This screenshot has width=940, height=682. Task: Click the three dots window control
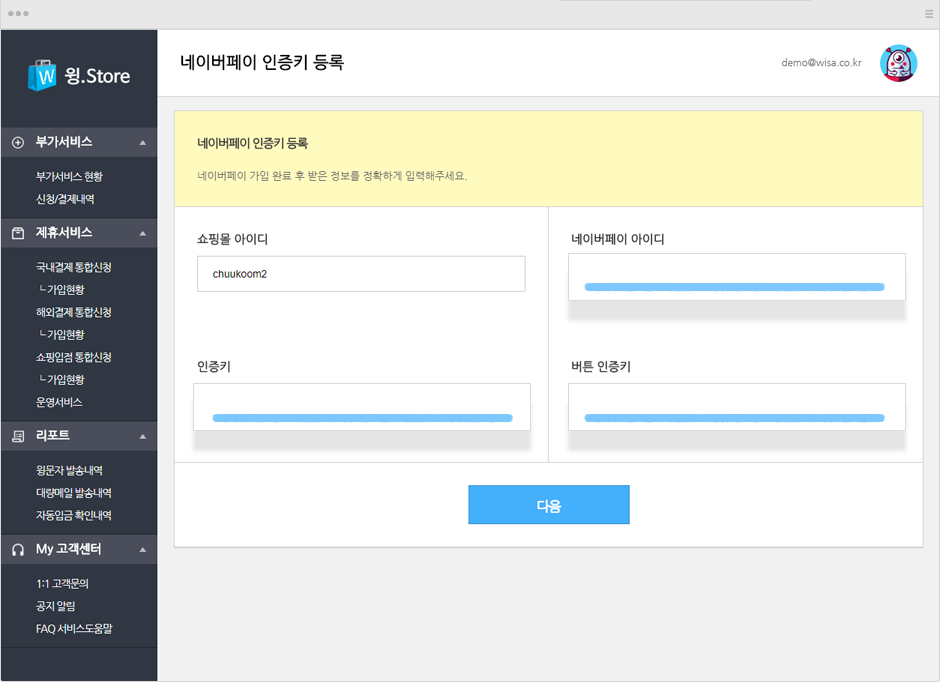[x=18, y=14]
